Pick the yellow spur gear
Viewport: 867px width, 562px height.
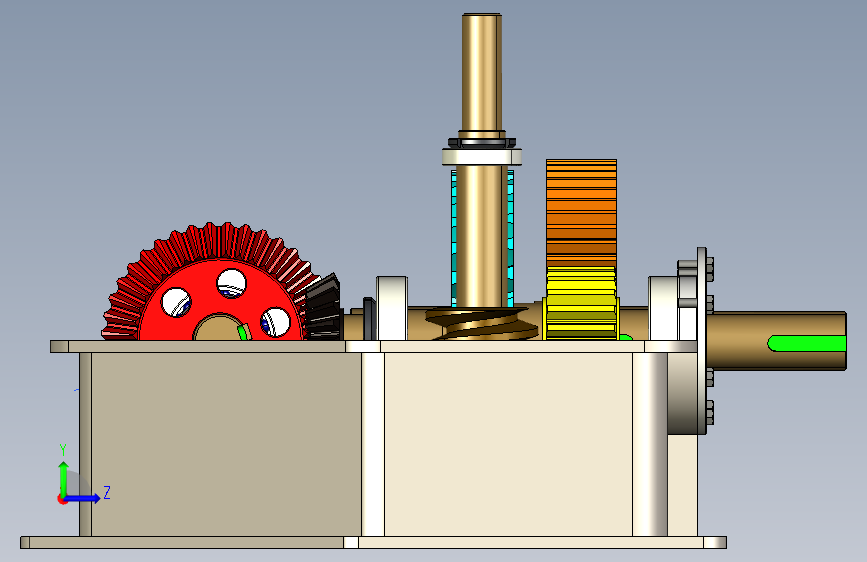581,303
